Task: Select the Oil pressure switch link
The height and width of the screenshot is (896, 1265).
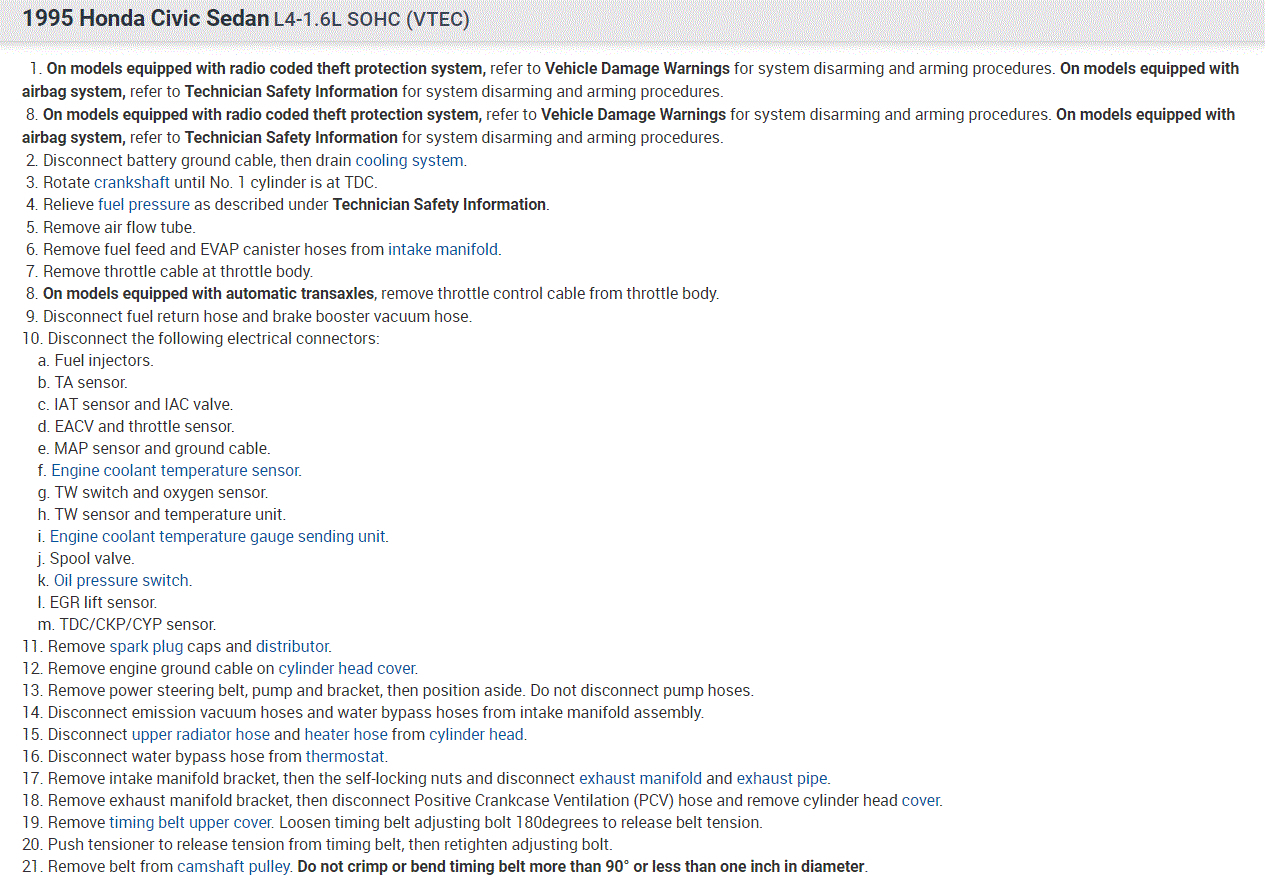Action: tap(121, 580)
